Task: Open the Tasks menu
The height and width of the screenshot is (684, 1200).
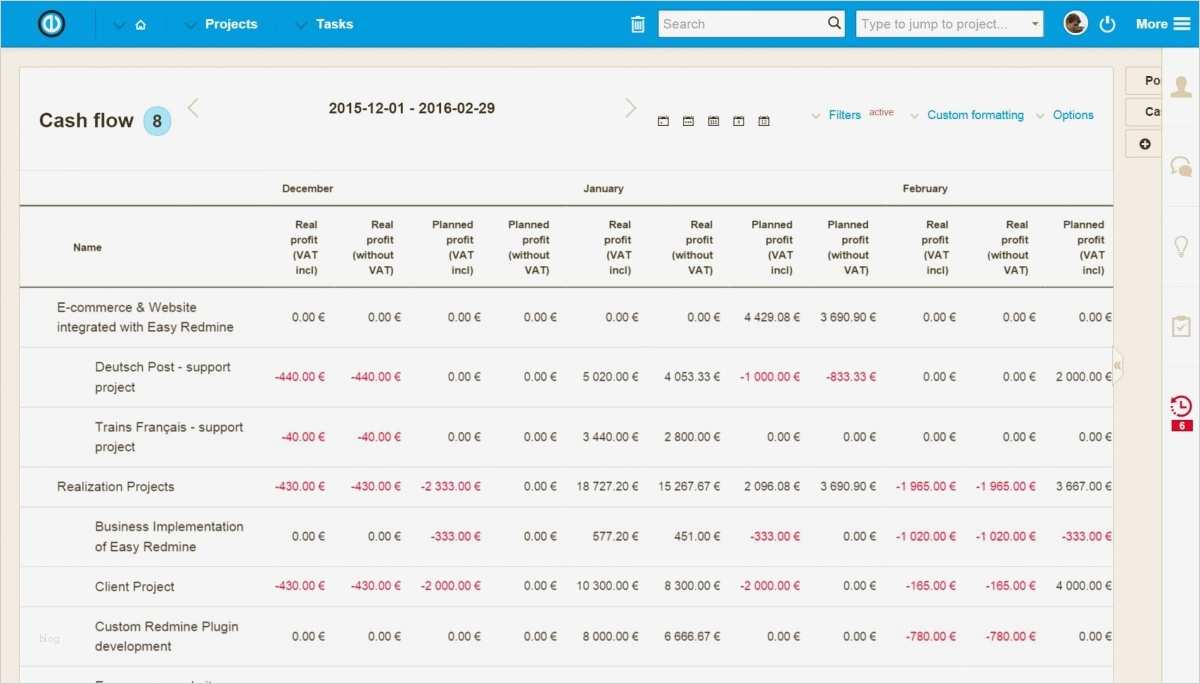Action: click(334, 24)
